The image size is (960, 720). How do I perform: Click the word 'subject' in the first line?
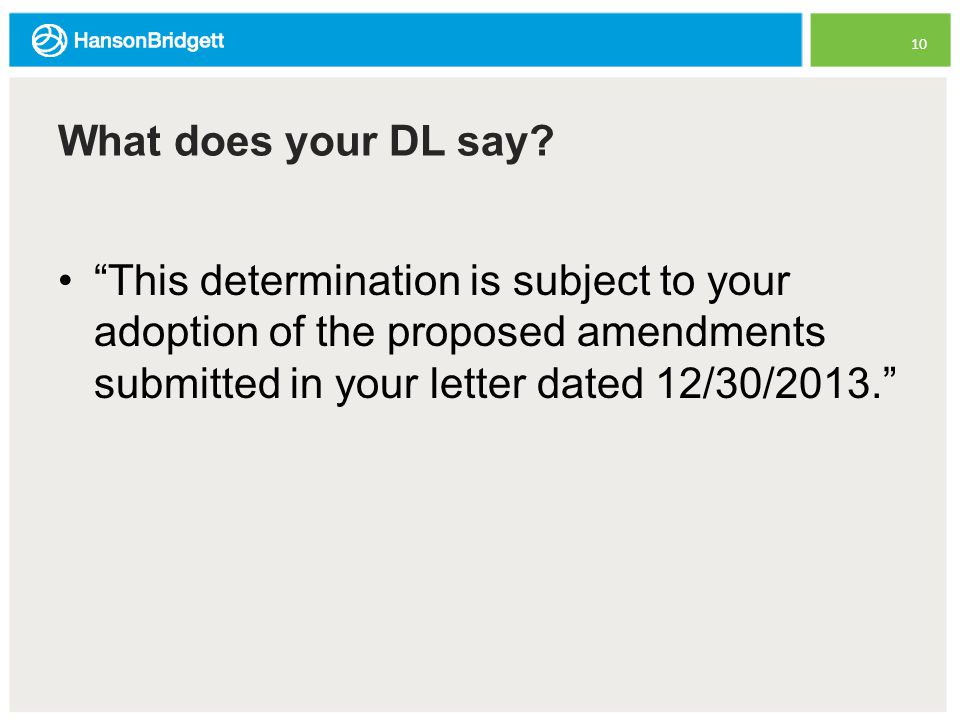582,282
